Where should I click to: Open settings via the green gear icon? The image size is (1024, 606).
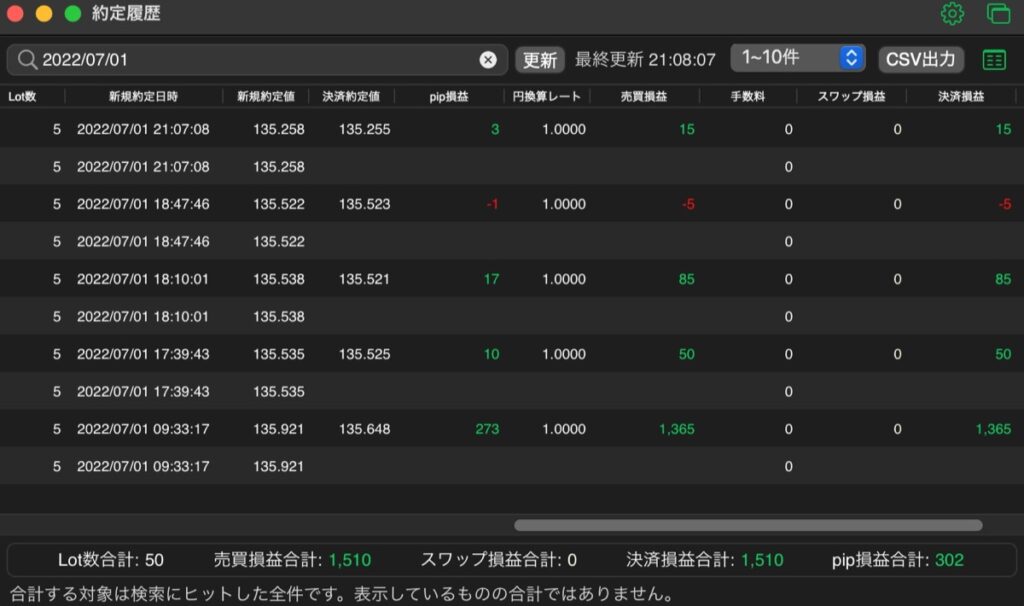click(x=952, y=14)
